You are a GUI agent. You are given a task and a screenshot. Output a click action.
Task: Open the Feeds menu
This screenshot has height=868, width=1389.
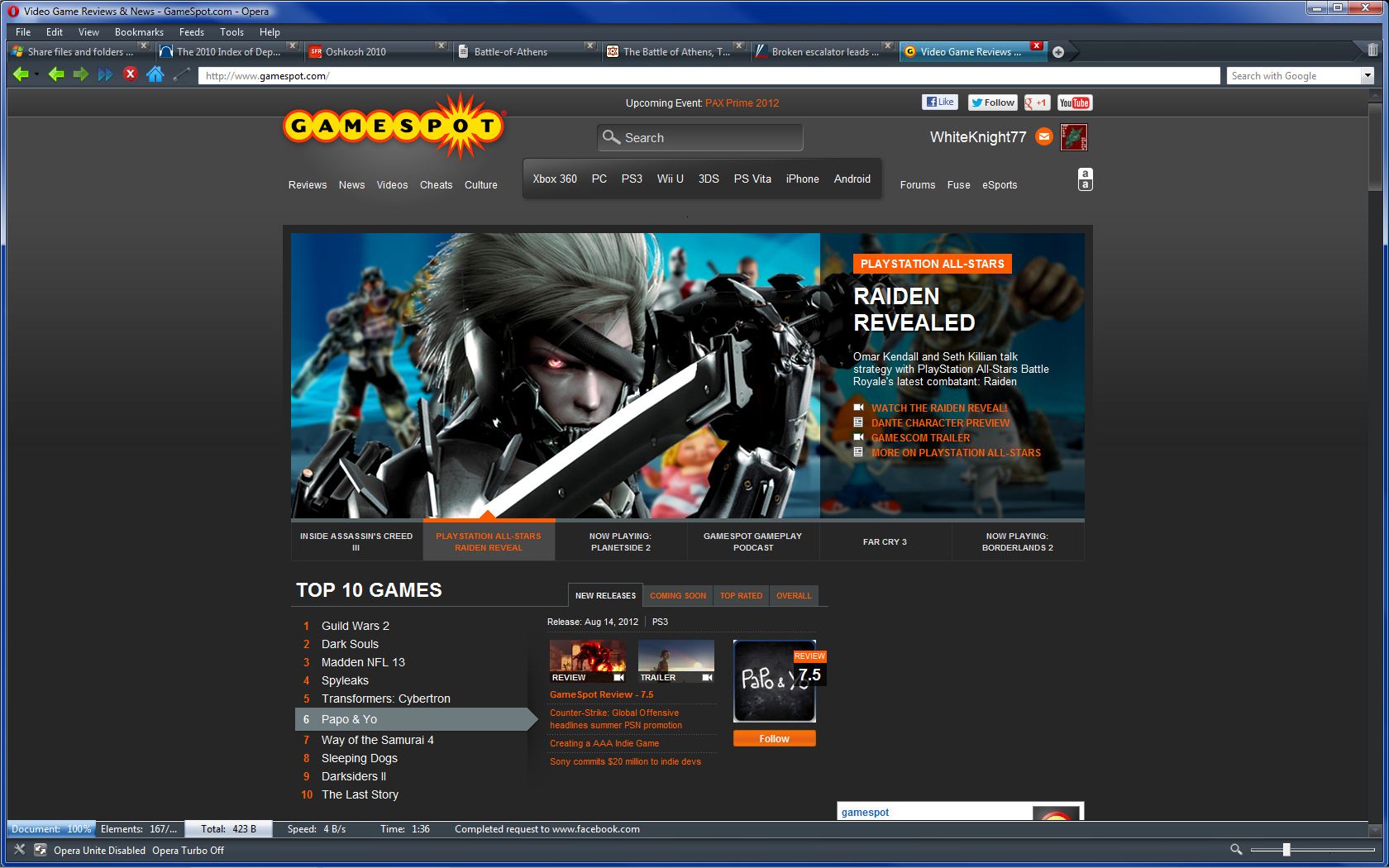(191, 32)
